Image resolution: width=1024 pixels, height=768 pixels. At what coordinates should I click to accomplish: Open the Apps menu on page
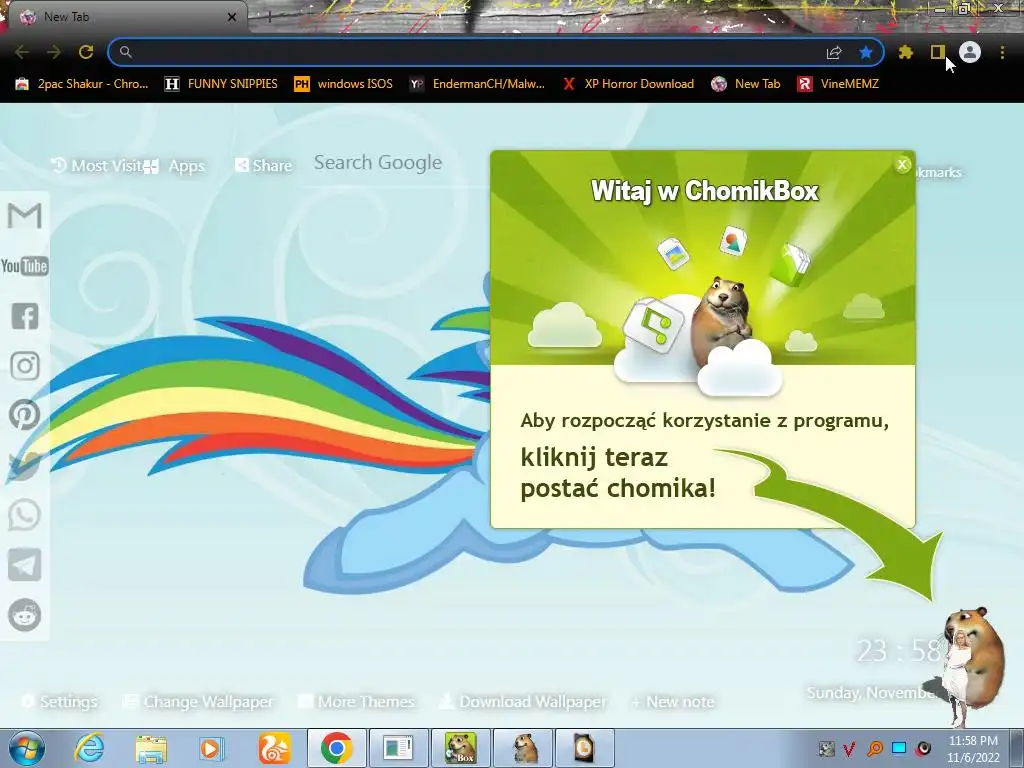click(175, 166)
